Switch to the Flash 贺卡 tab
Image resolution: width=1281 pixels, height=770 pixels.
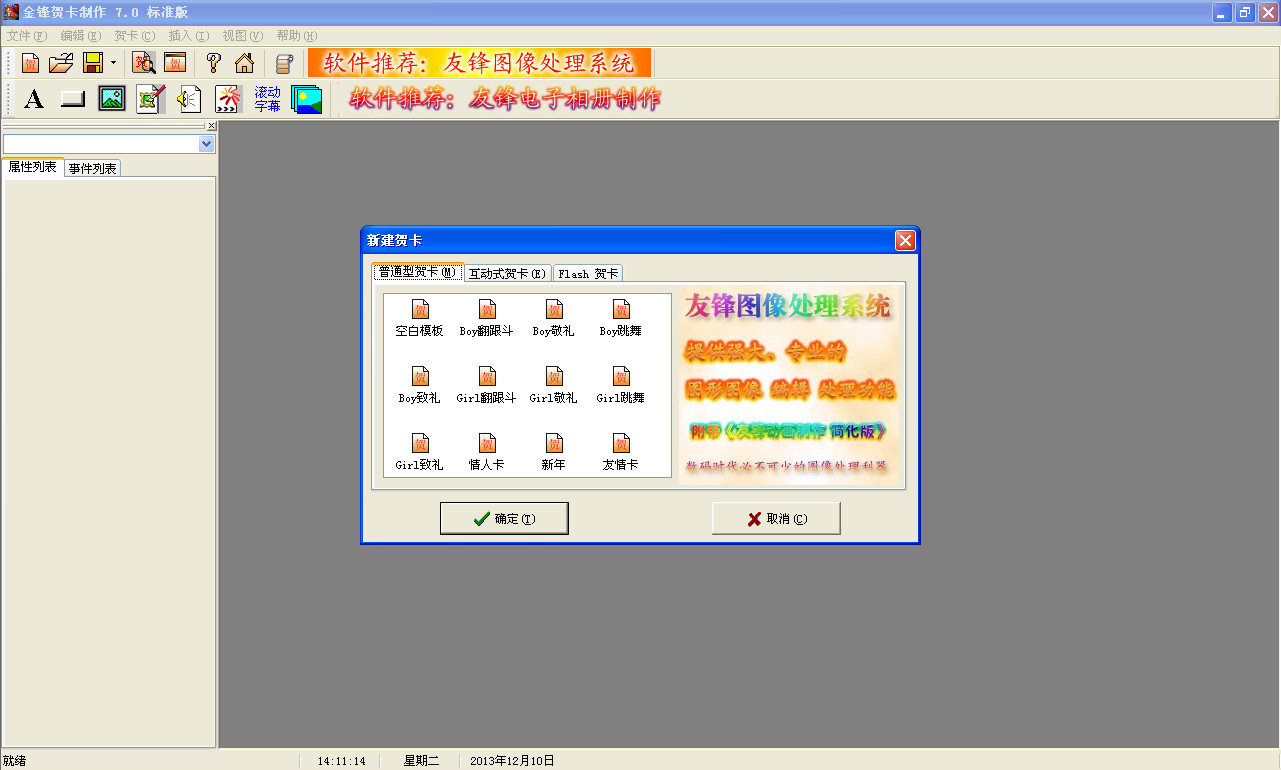588,273
